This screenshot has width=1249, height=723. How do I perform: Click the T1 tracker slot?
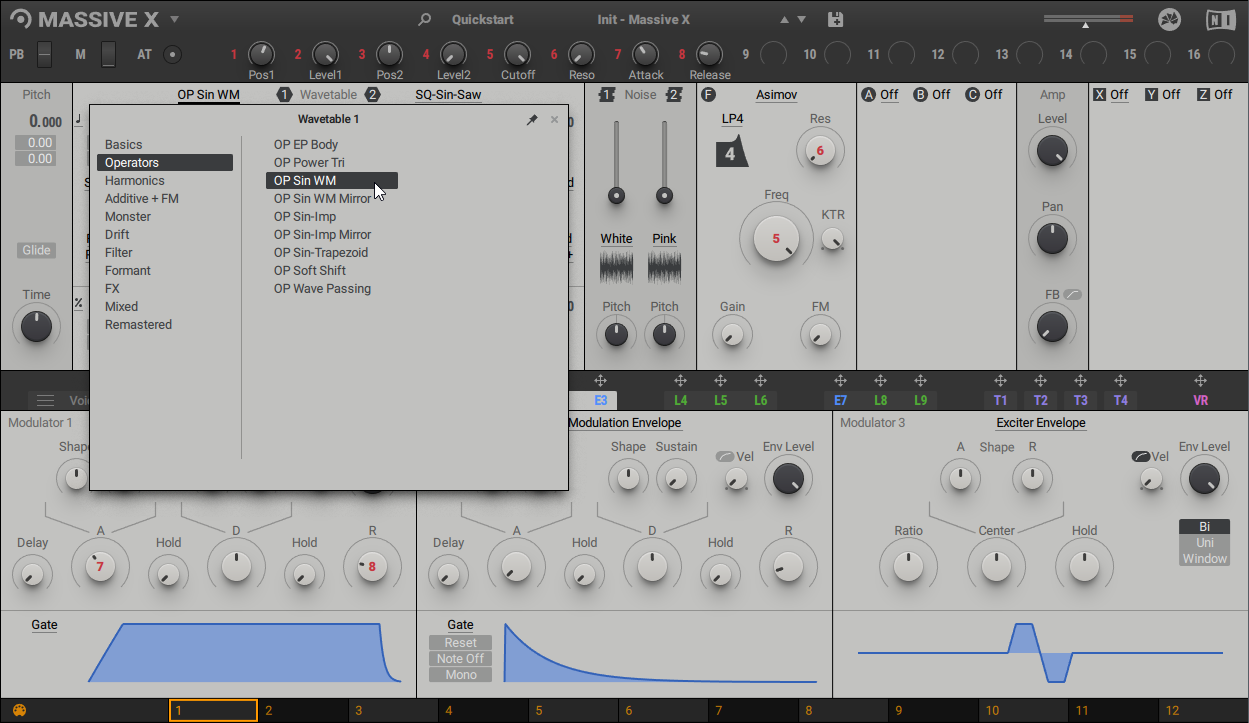pyautogui.click(x=1000, y=400)
